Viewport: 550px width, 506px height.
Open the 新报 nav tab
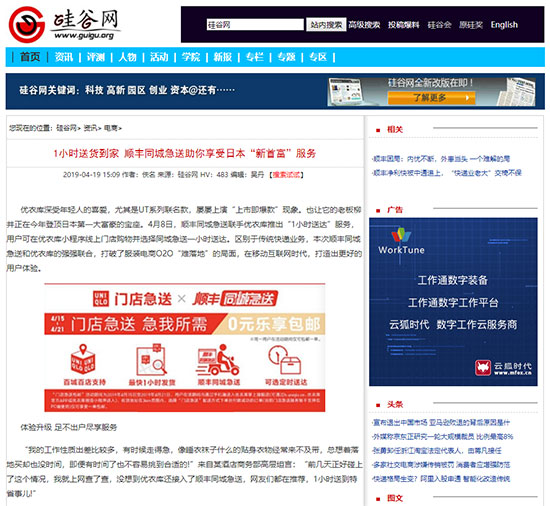[x=223, y=57]
